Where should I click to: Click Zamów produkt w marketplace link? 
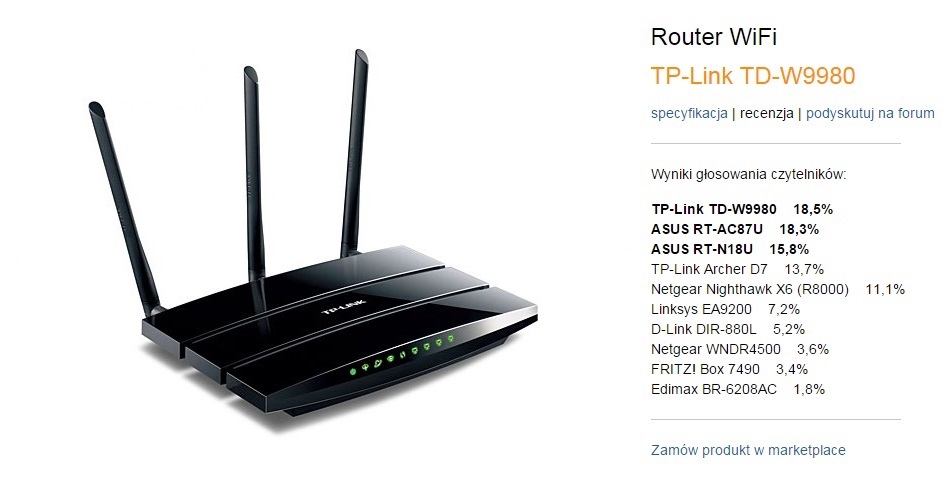coord(748,450)
